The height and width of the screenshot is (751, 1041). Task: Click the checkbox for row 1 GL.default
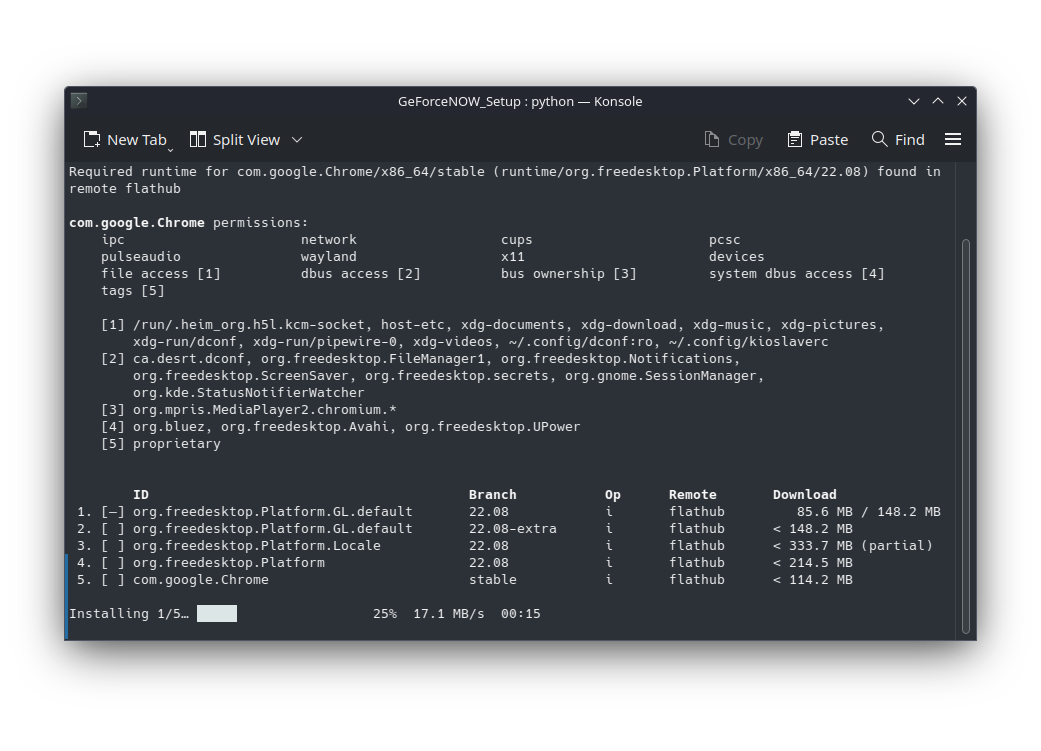coord(113,512)
